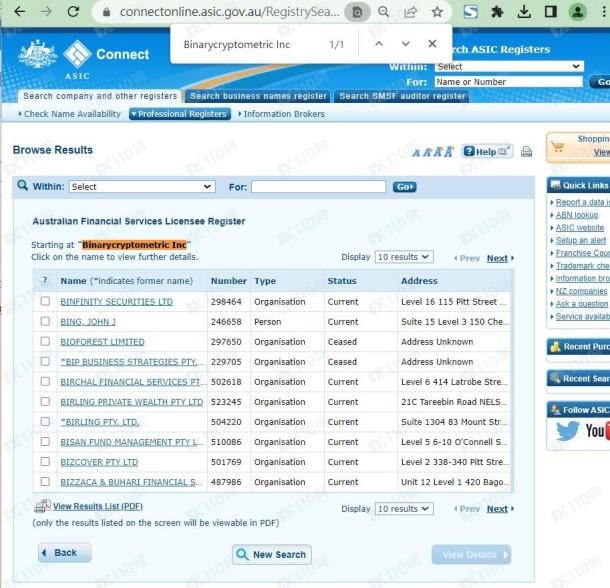This screenshot has height=588, width=610.
Task: Open BINFINITY SECURITIES LTD details link
Action: [117, 302]
